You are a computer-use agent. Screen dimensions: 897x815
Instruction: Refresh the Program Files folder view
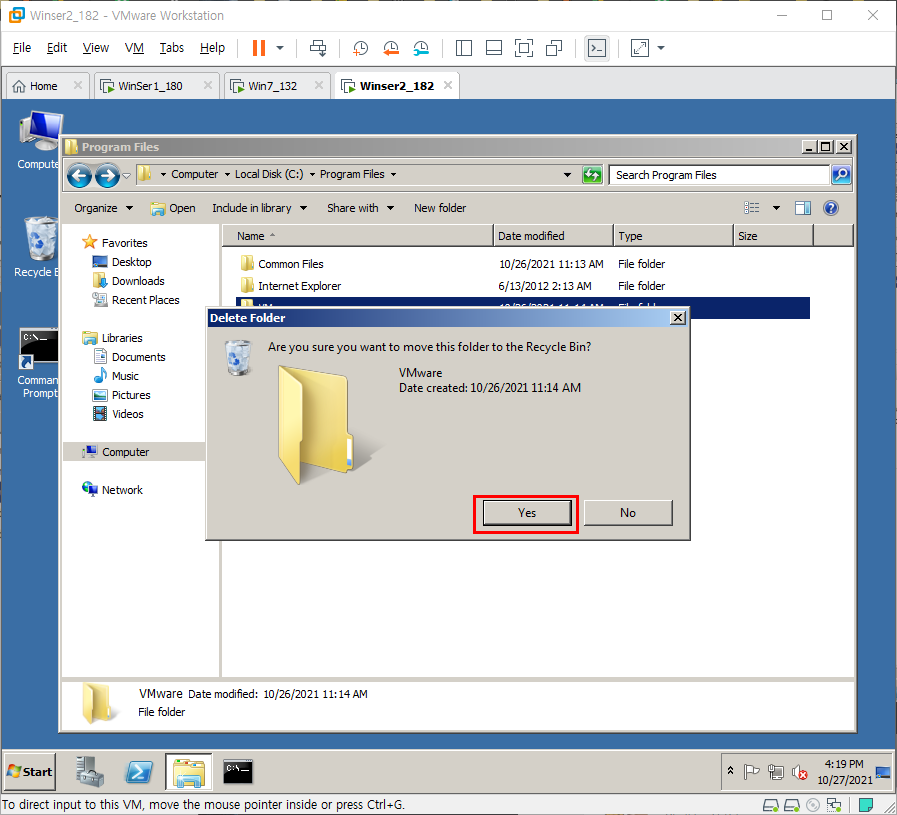click(x=592, y=175)
